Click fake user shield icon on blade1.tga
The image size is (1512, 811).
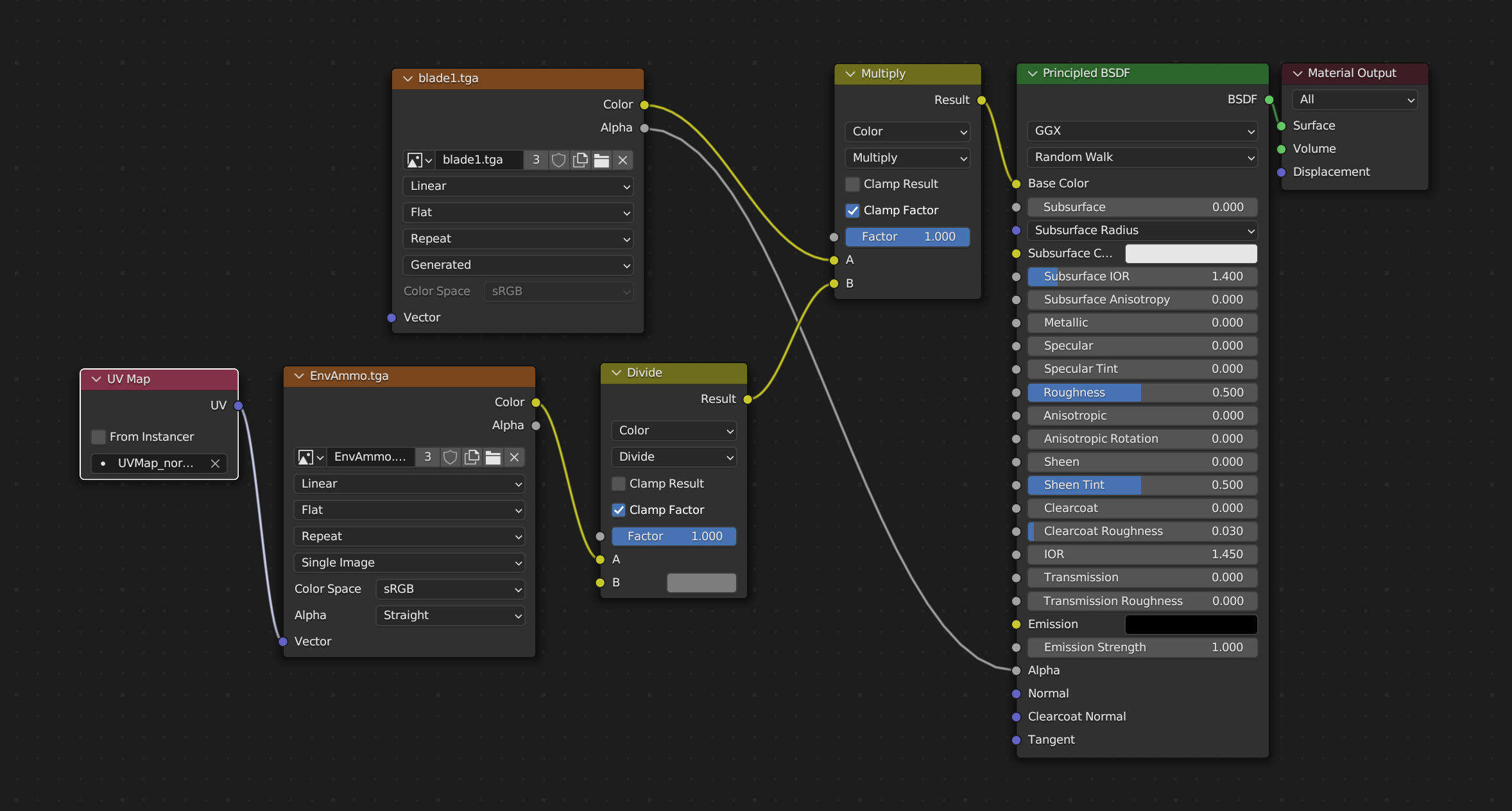coord(558,160)
